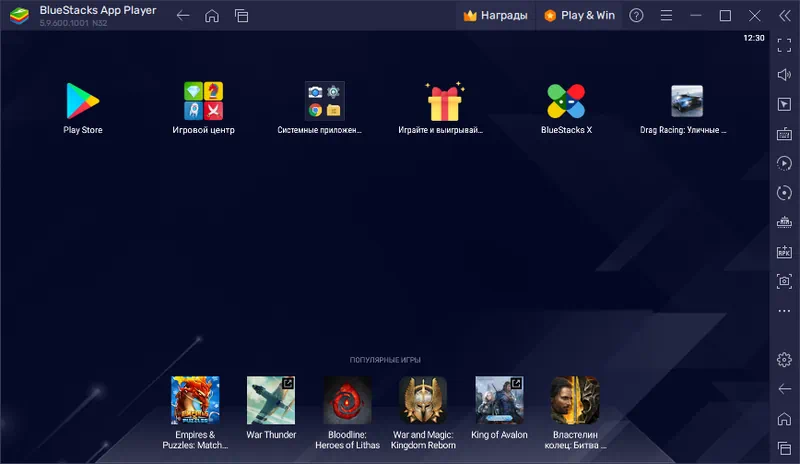The width and height of the screenshot is (800, 464).
Task: Open the Системные приложения folder
Action: pos(324,101)
